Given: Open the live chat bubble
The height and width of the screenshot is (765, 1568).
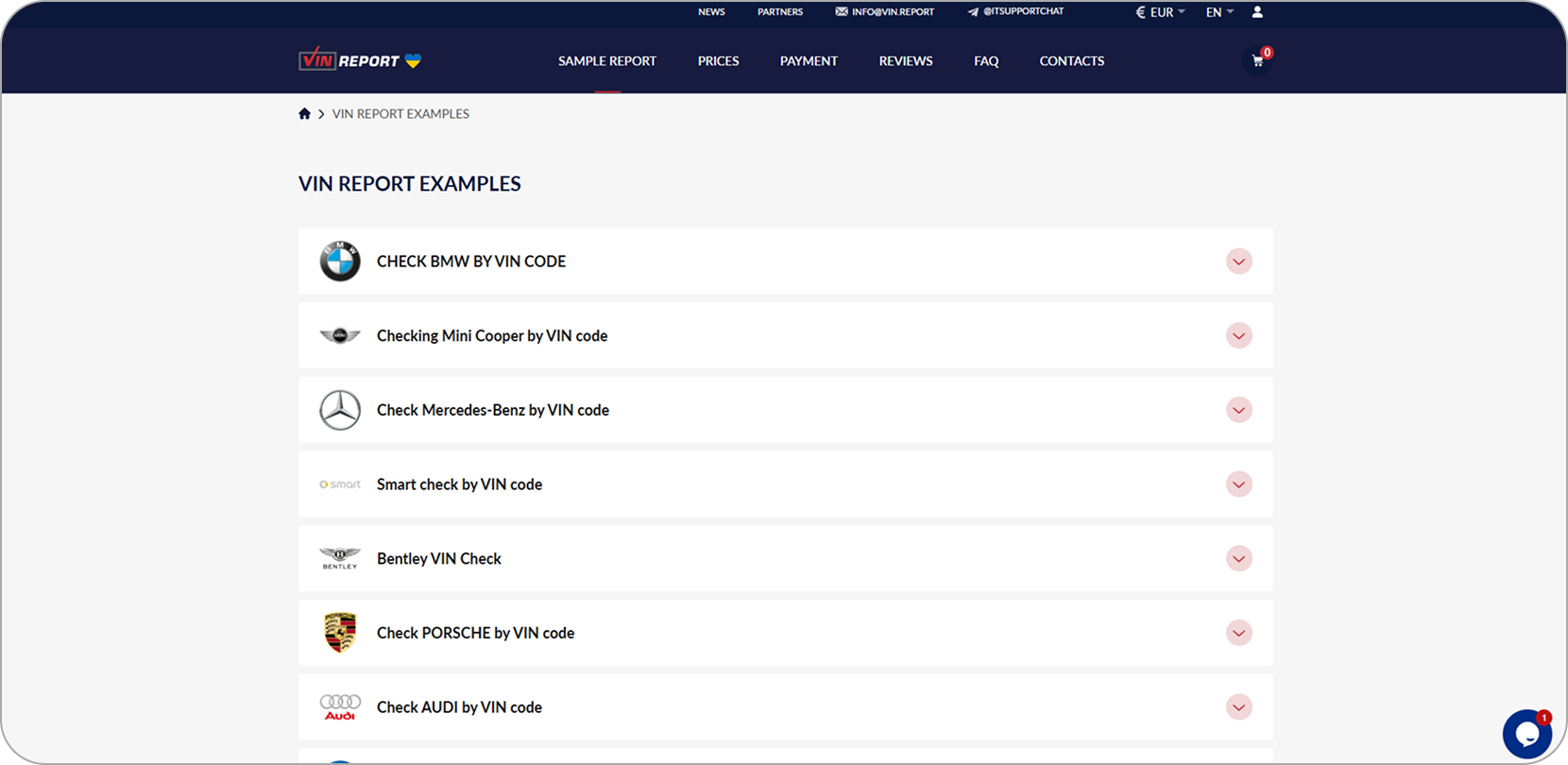Looking at the screenshot, I should [x=1526, y=734].
